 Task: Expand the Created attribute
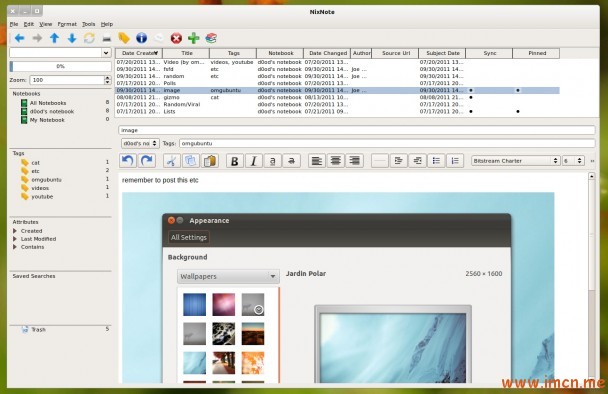pyautogui.click(x=15, y=231)
